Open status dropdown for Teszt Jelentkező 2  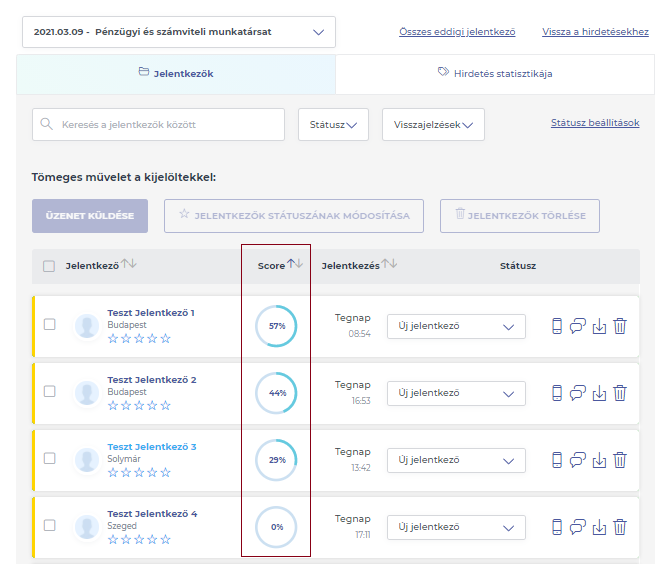tap(456, 393)
